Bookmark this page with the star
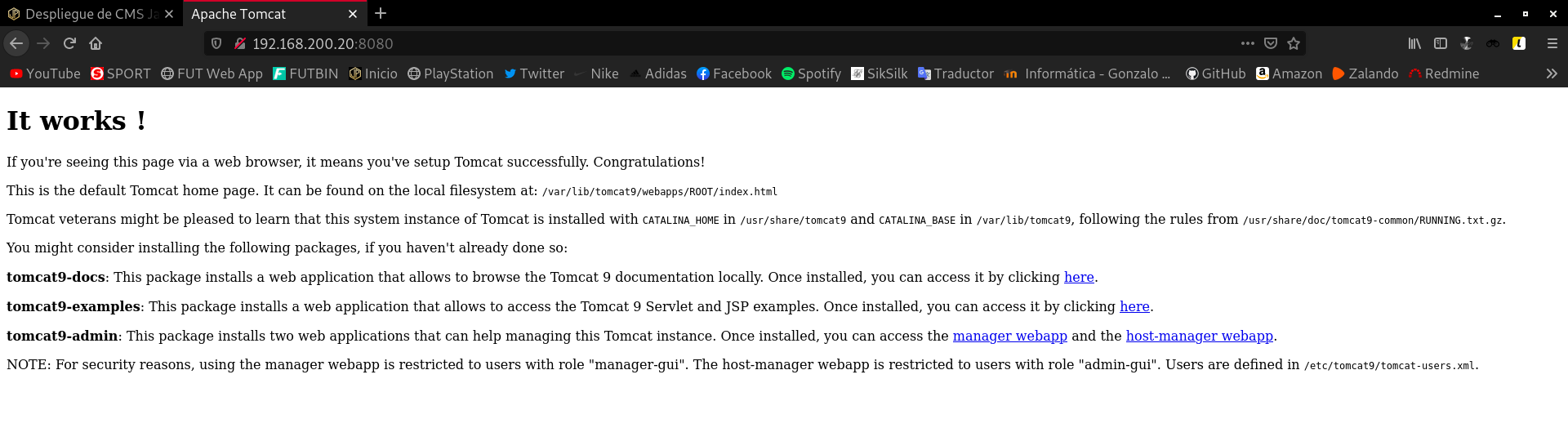 (1294, 43)
